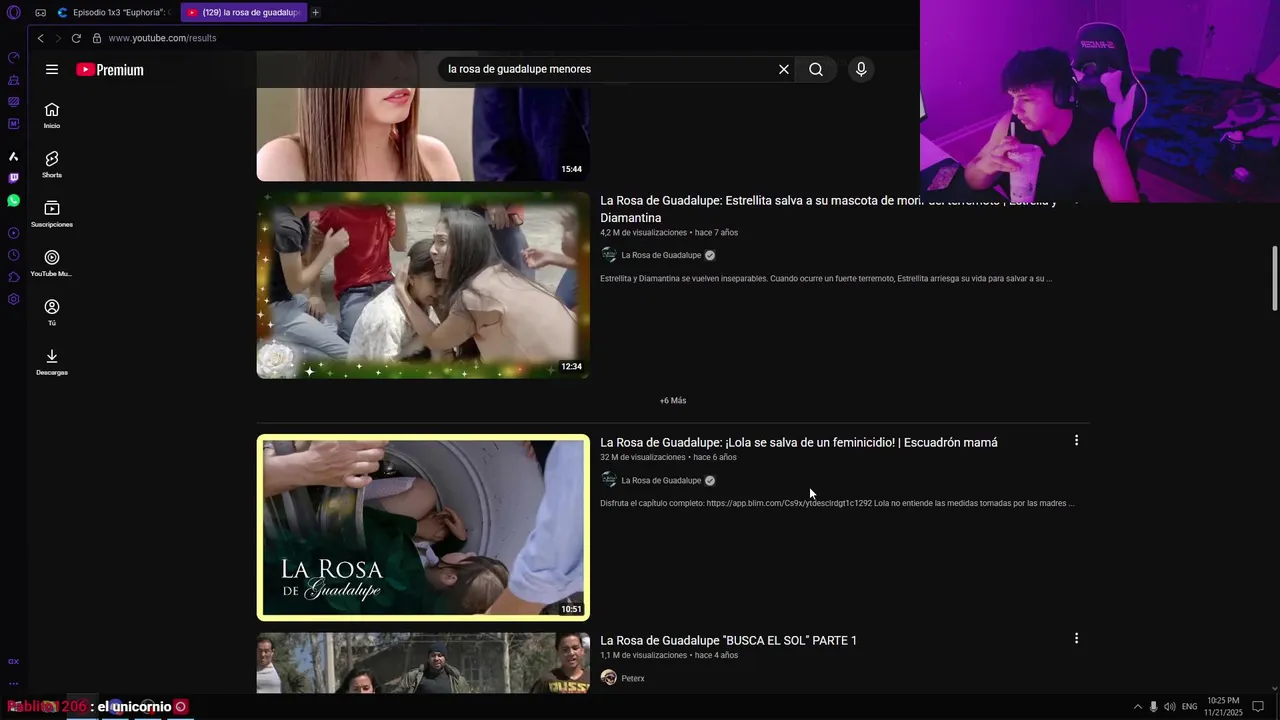Click the scrollbar down arrow at bottom
Viewport: 1280px width, 720px height.
1274,687
